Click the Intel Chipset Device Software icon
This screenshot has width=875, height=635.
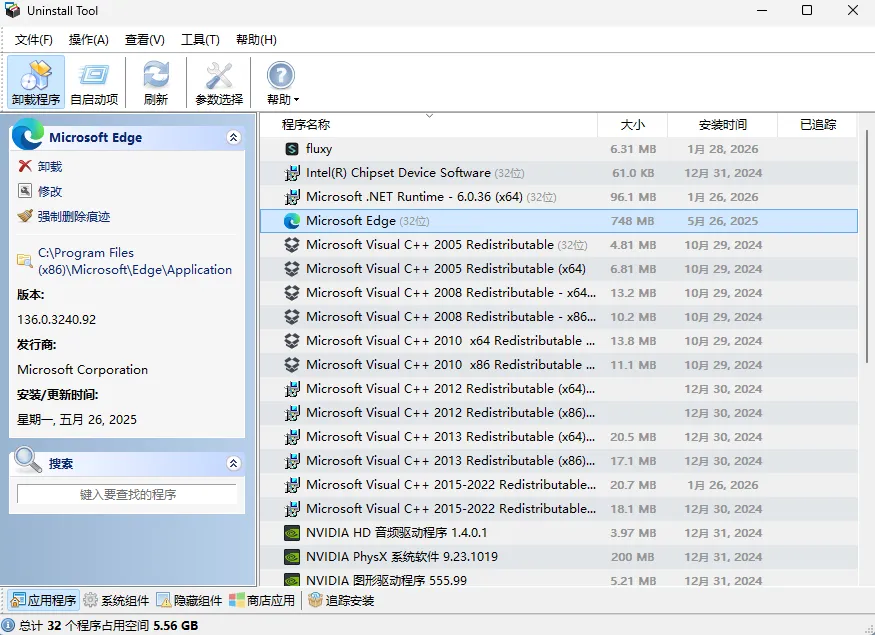(292, 173)
